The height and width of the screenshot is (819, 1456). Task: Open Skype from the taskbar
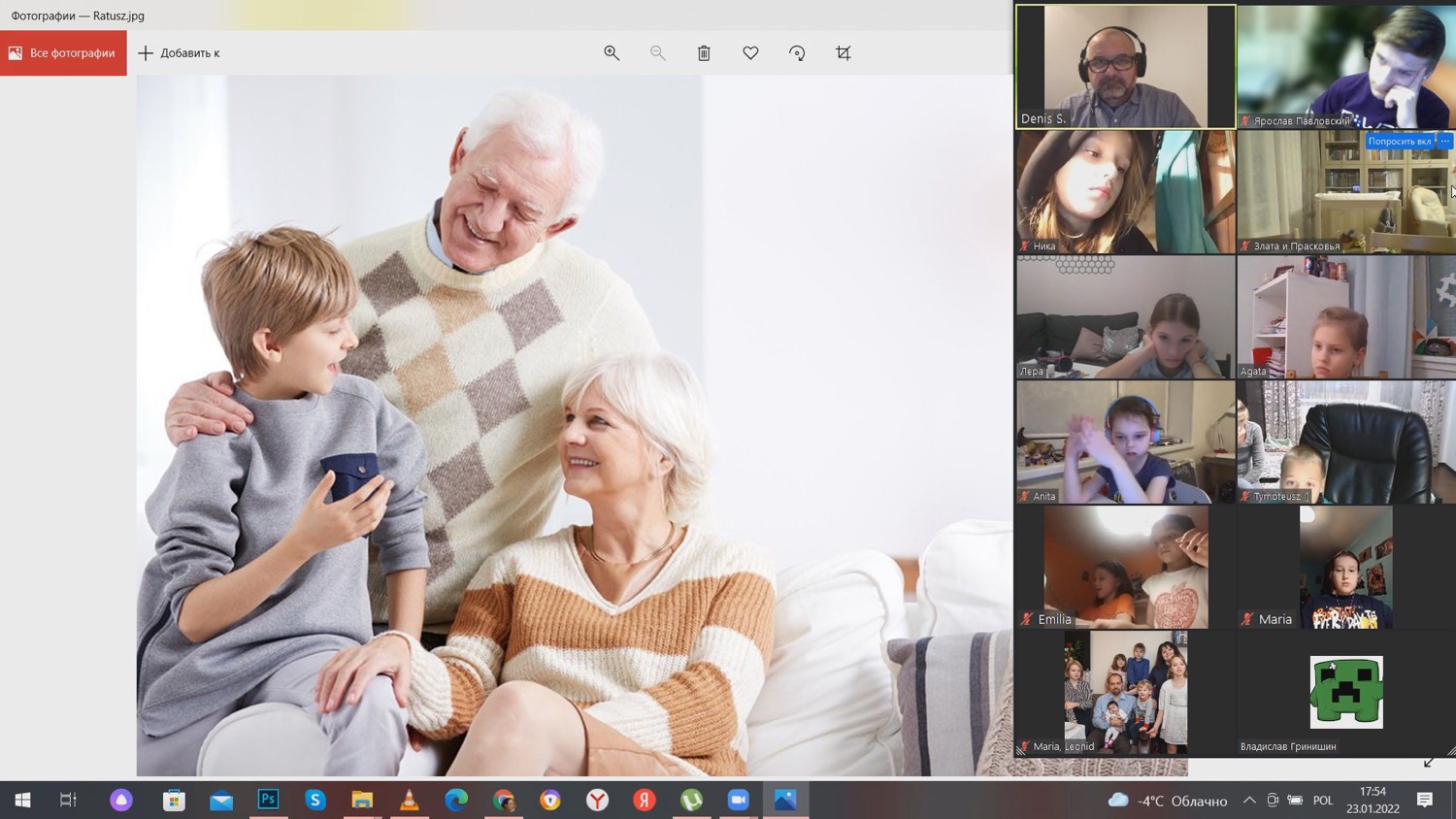(x=315, y=800)
